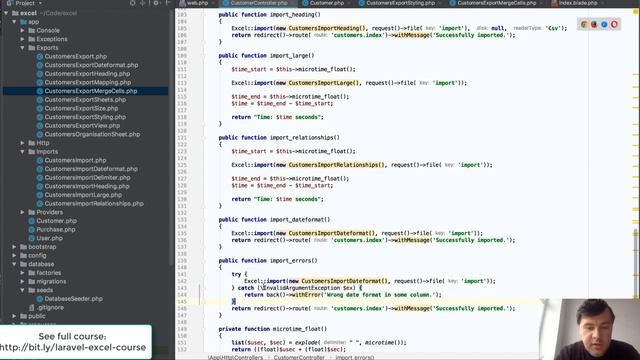Switch to CustomerController.php tab

click(259, 3)
